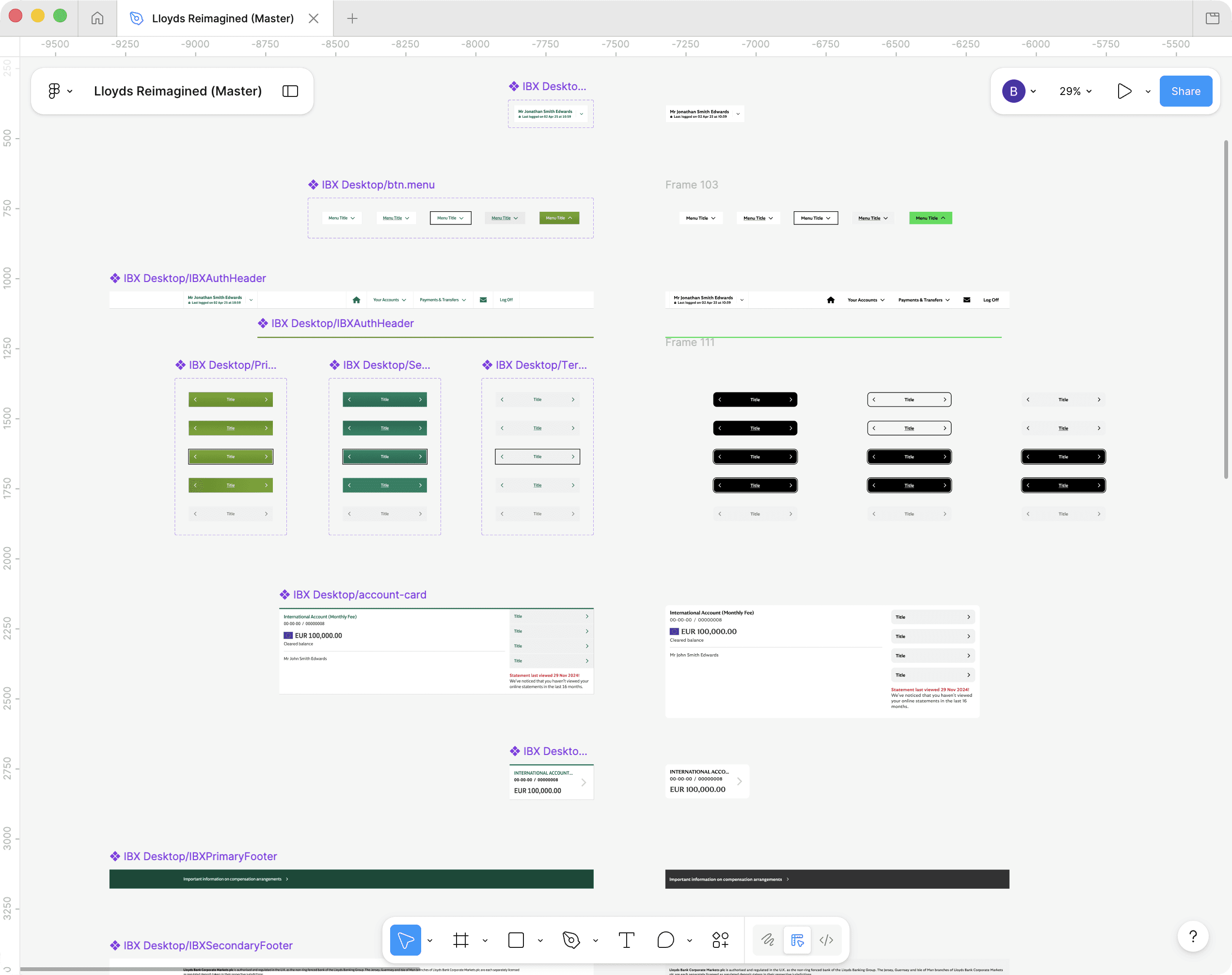Switch to Lloyds Reimagined (Master) tab

point(222,18)
